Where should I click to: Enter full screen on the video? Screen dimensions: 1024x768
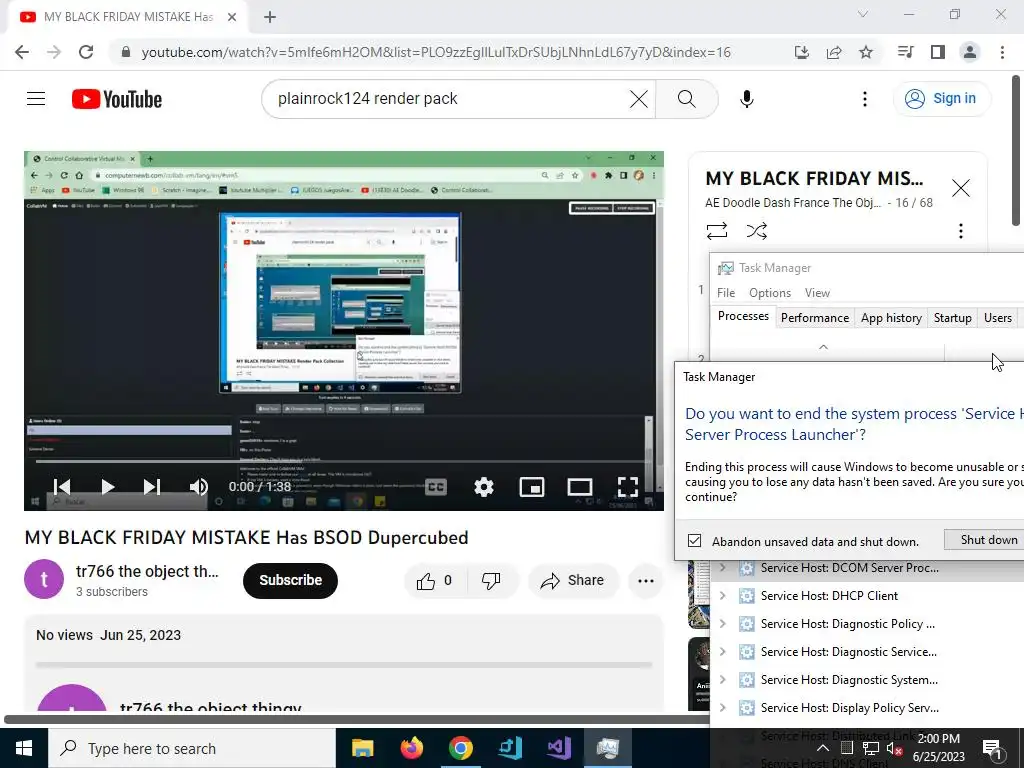[x=628, y=487]
